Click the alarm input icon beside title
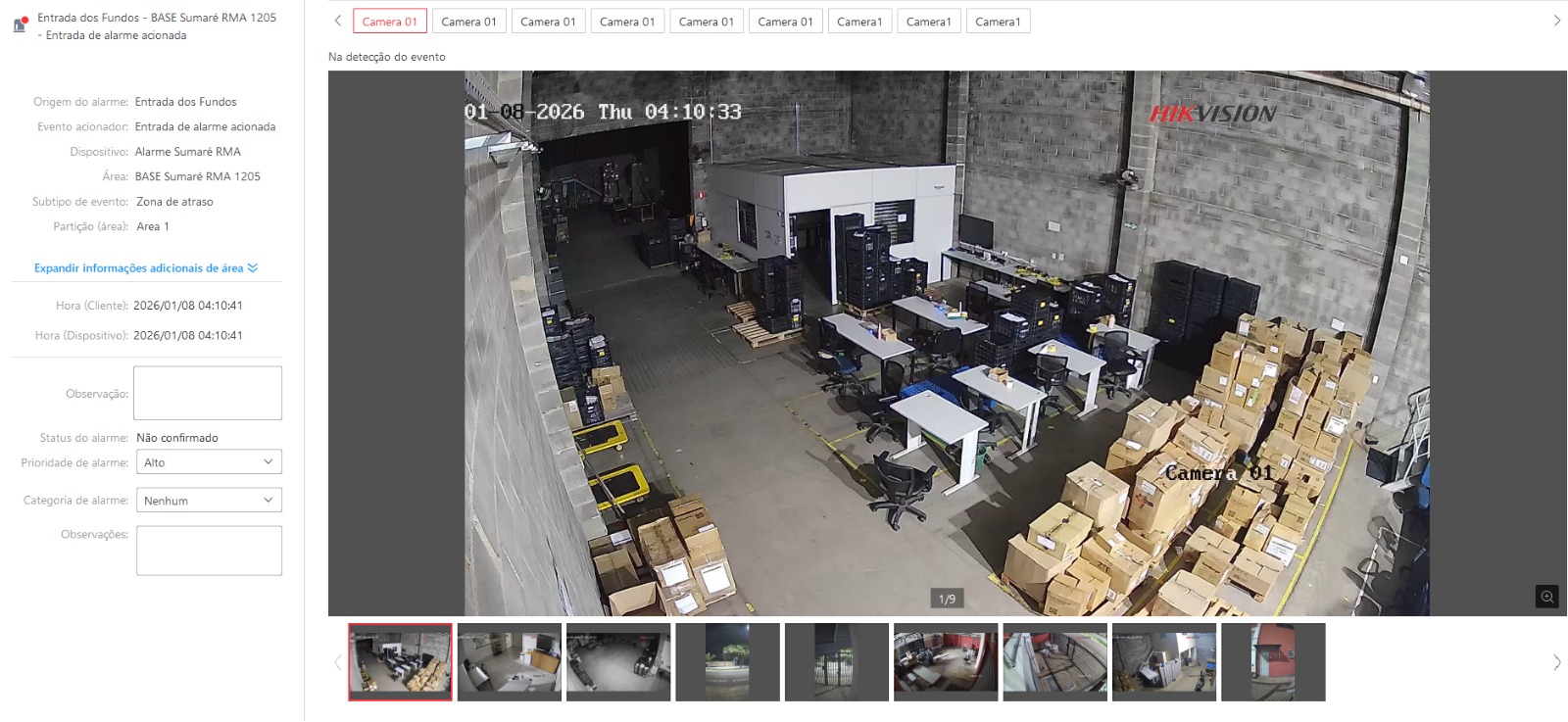This screenshot has width=1568, height=722. [x=21, y=25]
